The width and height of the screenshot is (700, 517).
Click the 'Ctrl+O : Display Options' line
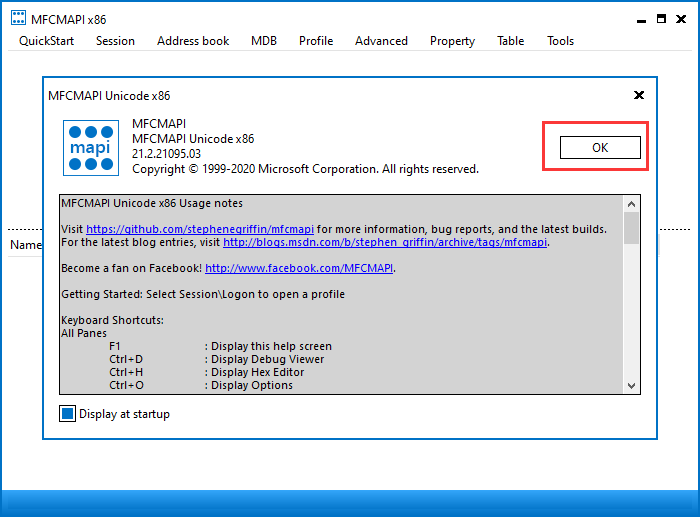click(x=201, y=385)
